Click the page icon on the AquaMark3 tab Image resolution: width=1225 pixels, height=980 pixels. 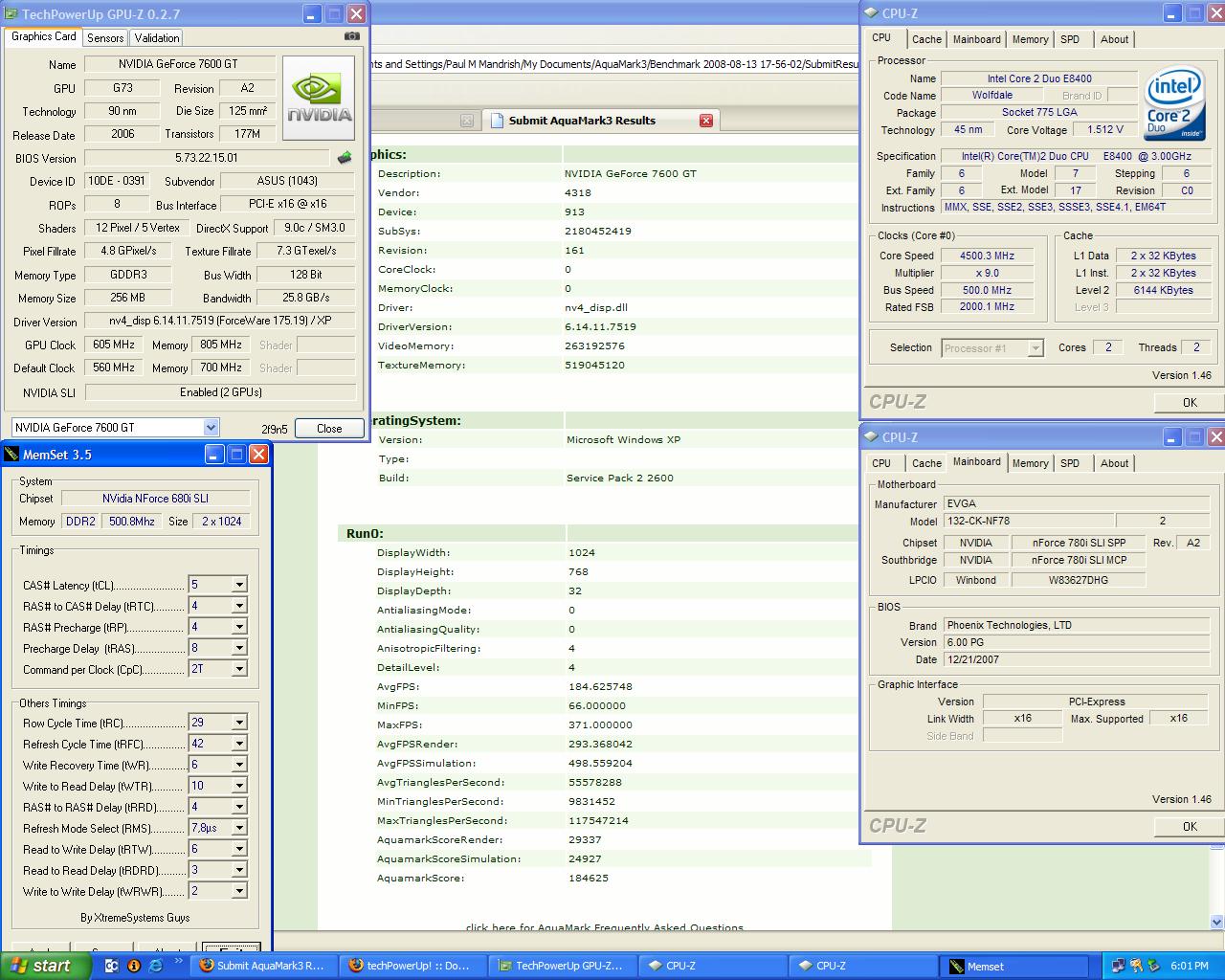[x=497, y=120]
